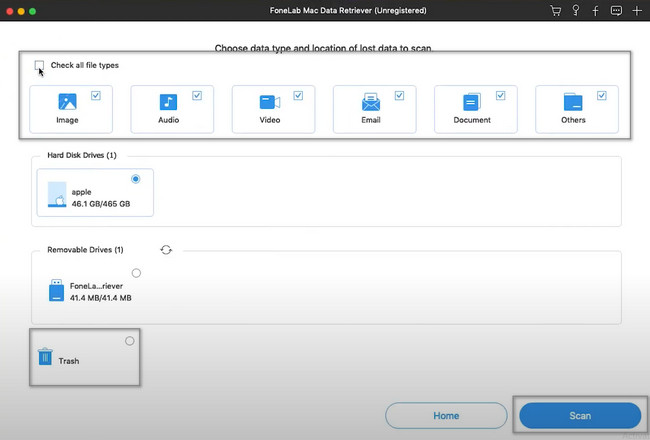Click the Hard Disk Drives (1) heading

click(82, 155)
